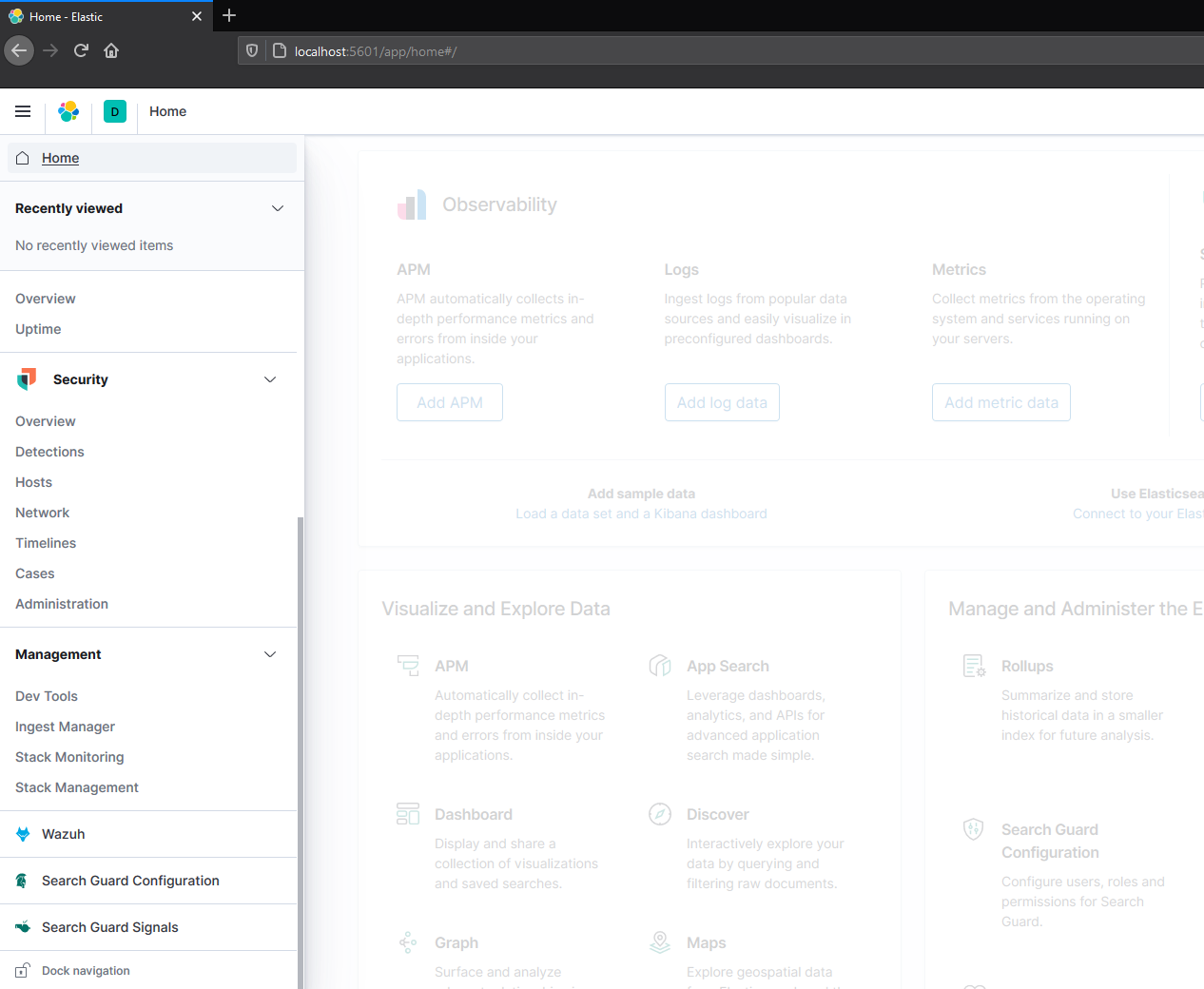The height and width of the screenshot is (989, 1204).
Task: Open Security Administration
Action: click(x=62, y=604)
